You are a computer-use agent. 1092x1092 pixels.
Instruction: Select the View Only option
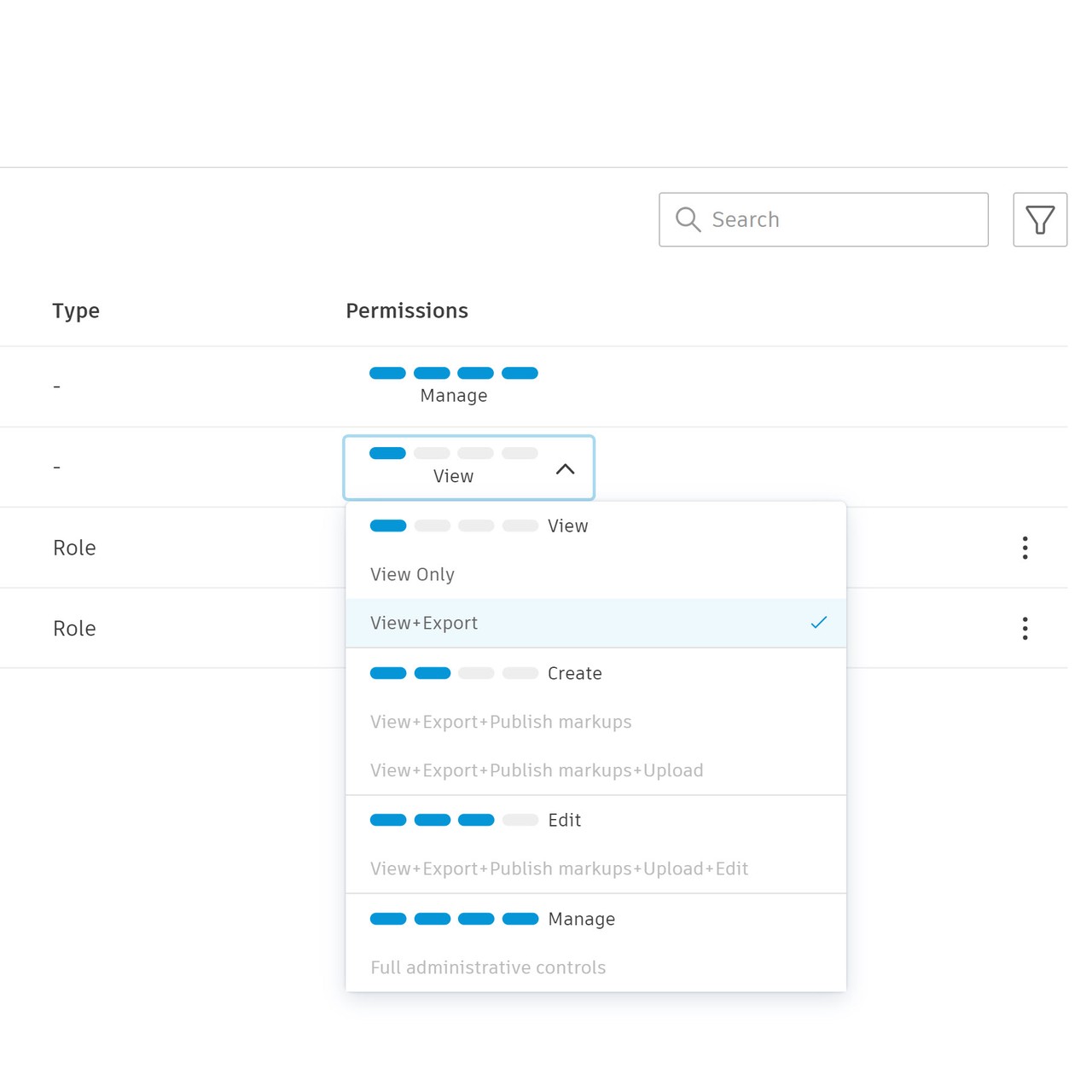(x=595, y=574)
